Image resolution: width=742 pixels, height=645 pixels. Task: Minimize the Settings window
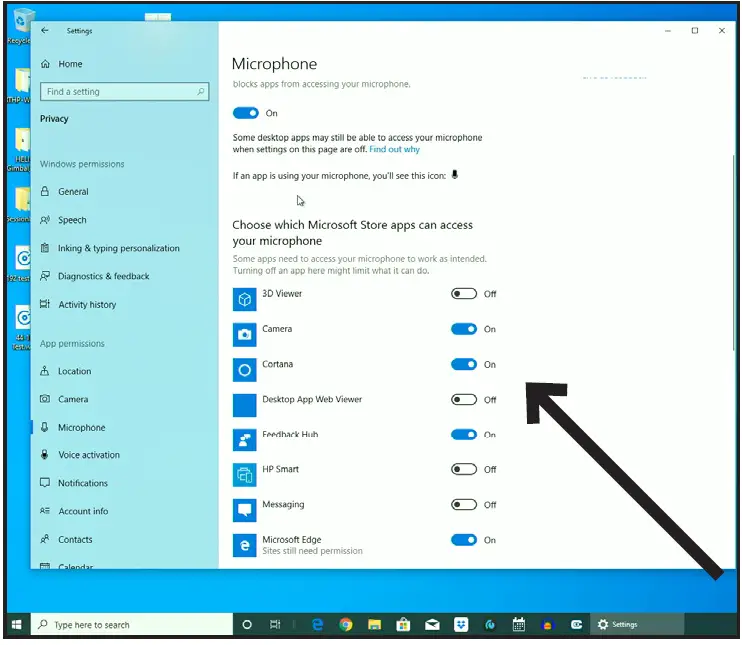[668, 31]
